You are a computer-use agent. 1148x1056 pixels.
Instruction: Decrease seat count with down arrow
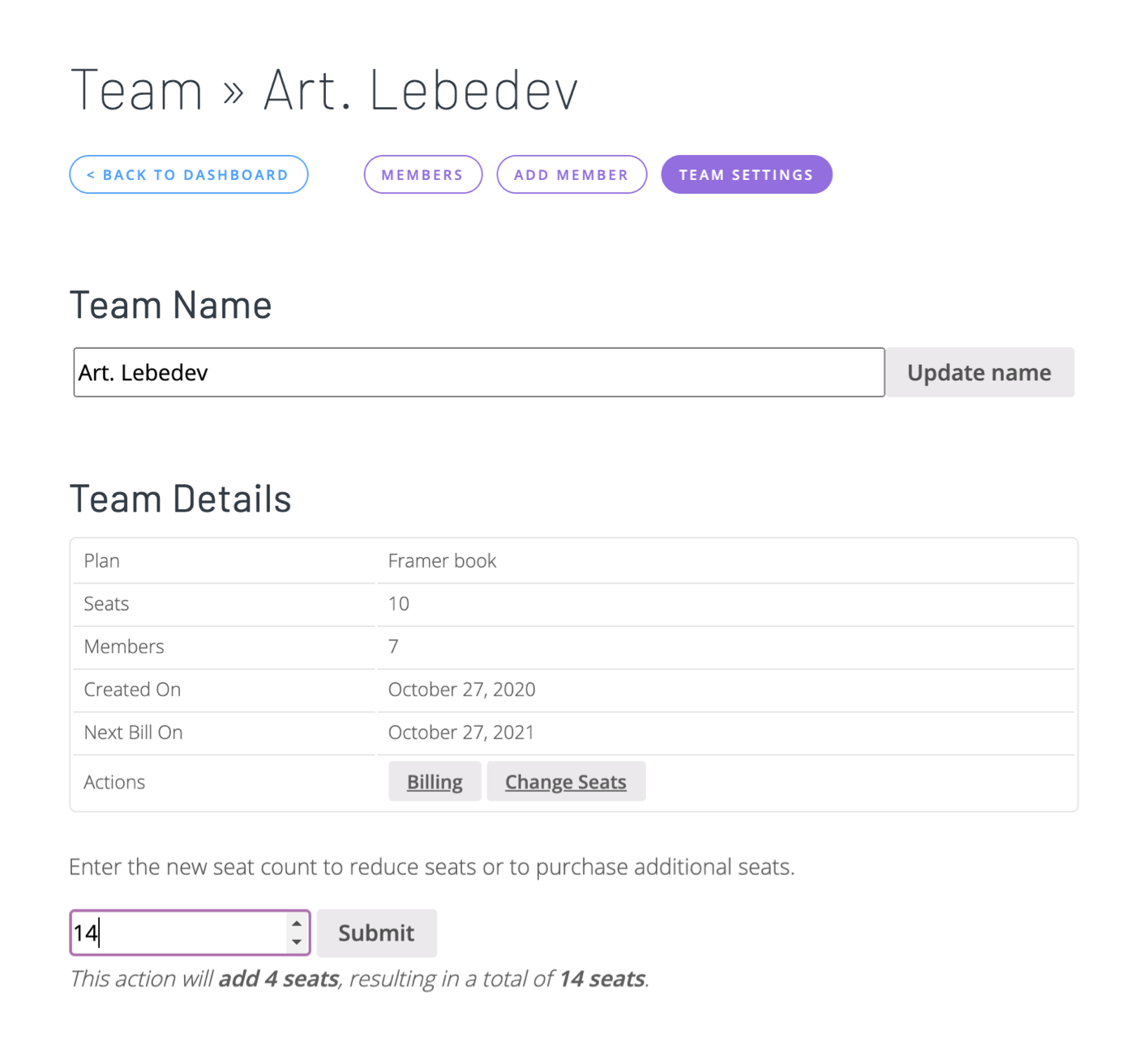[297, 942]
